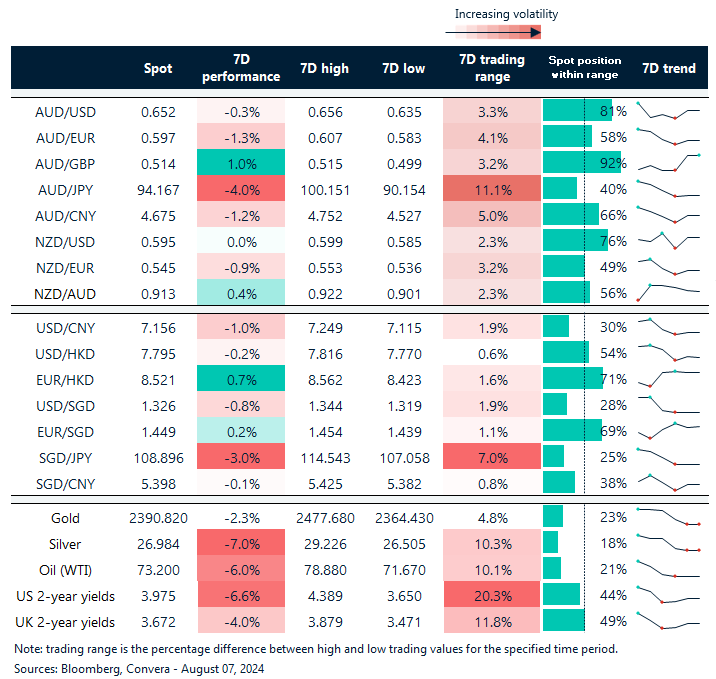Image resolution: width=716 pixels, height=679 pixels.
Task: Click US 2-year yields trading range 20.3%
Action: pyautogui.click(x=492, y=595)
